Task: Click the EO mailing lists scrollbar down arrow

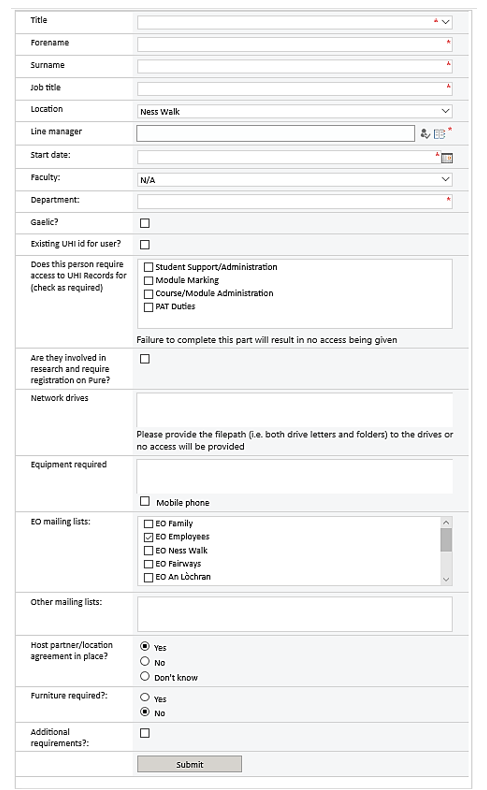Action: click(446, 579)
